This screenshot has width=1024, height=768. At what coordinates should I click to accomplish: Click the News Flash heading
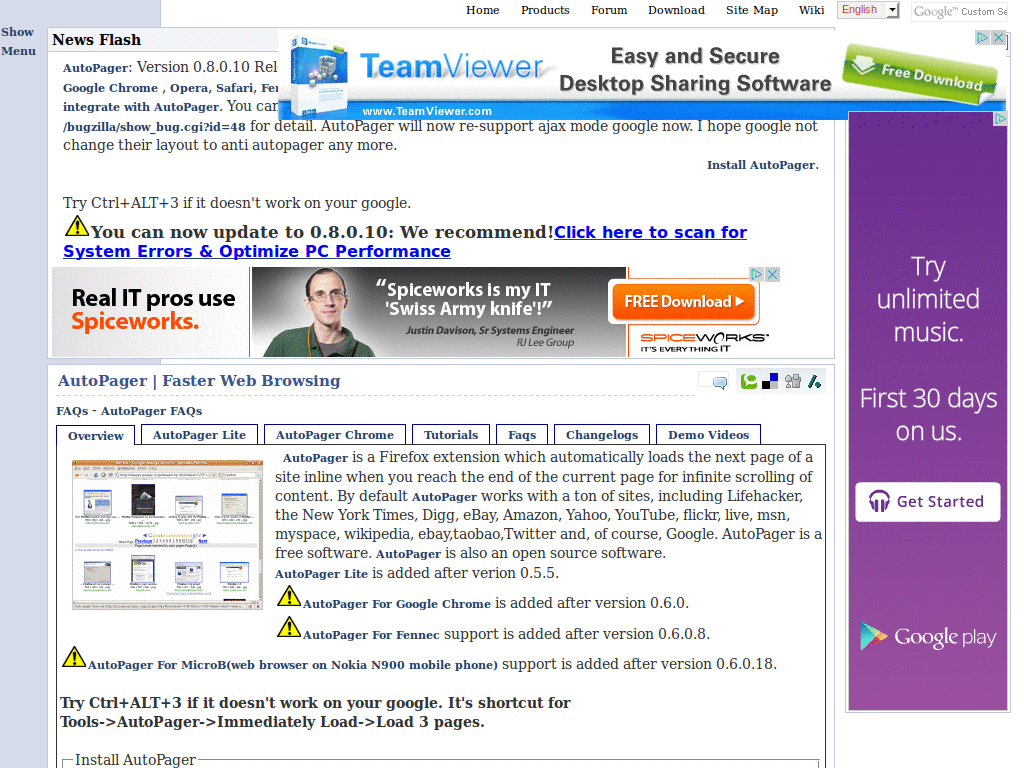point(97,40)
